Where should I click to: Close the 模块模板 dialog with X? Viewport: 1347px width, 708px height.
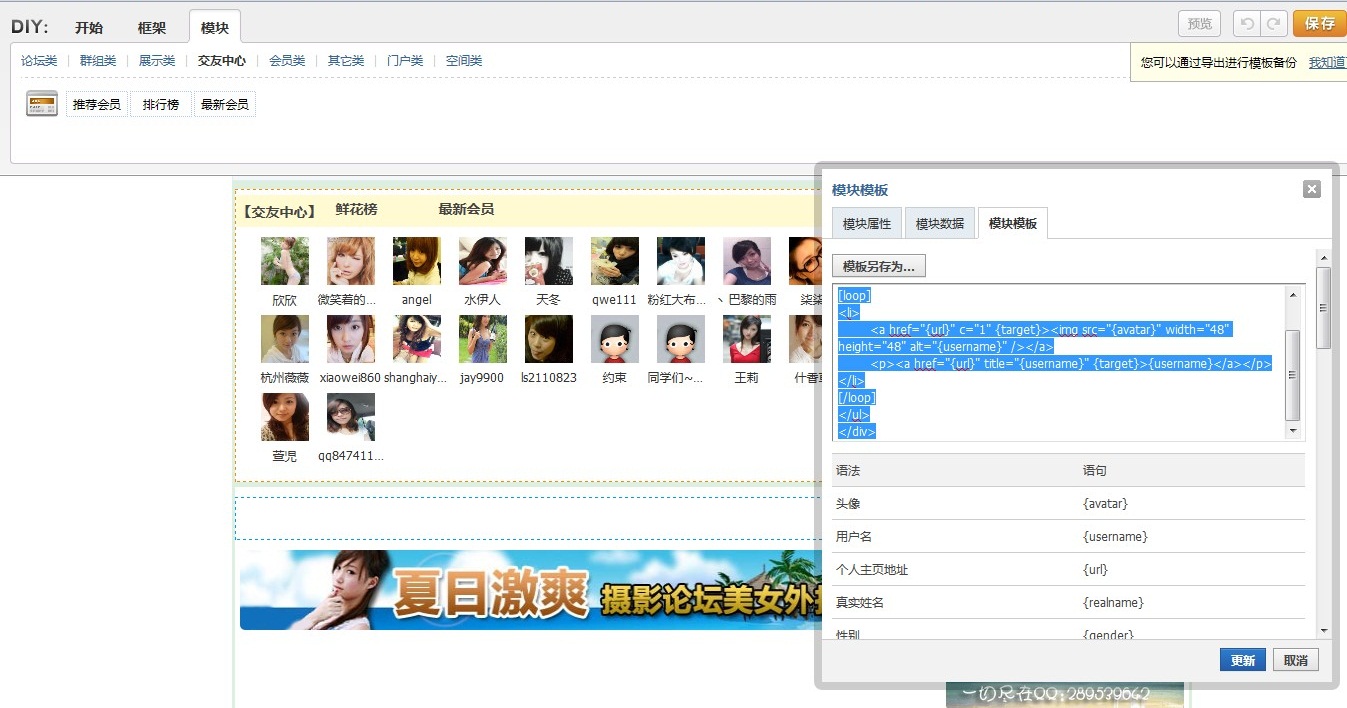click(x=1312, y=189)
